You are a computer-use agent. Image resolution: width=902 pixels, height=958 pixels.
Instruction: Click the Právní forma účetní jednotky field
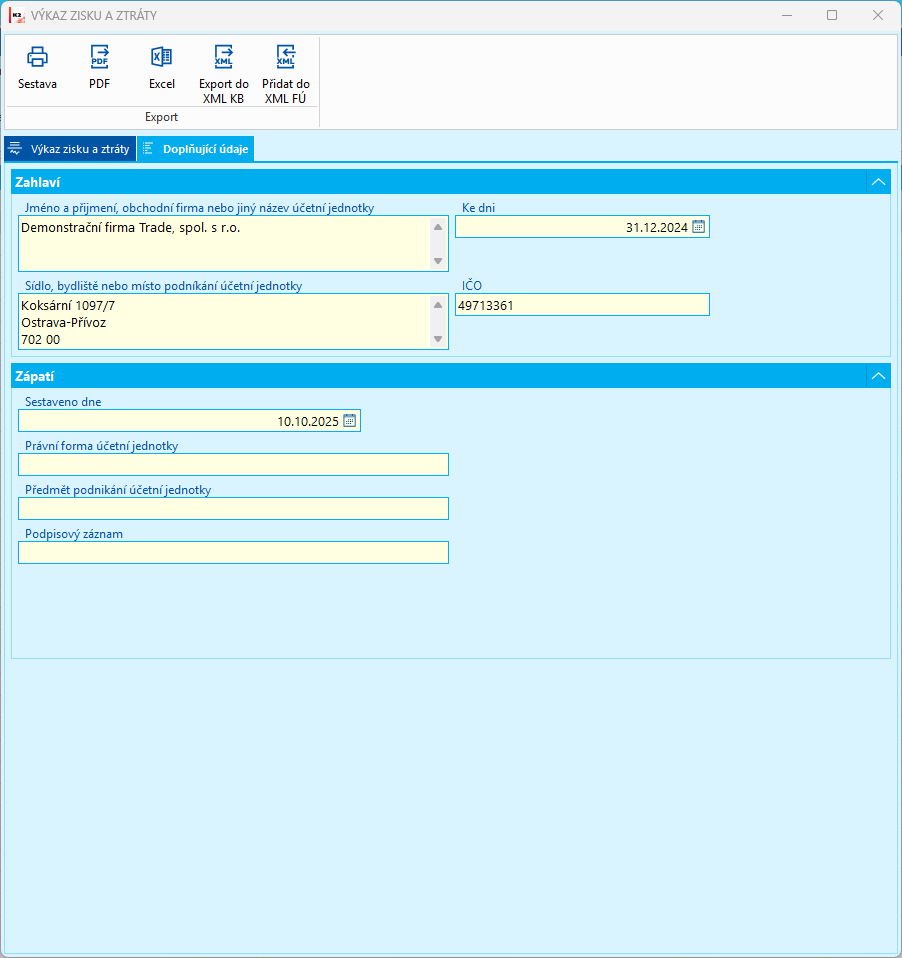(233, 465)
